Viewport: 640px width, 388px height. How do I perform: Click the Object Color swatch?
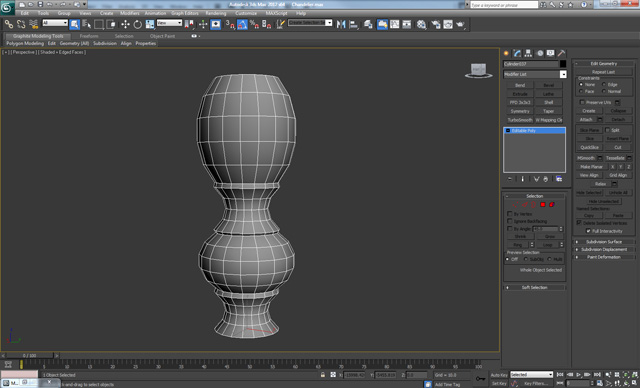pos(563,64)
